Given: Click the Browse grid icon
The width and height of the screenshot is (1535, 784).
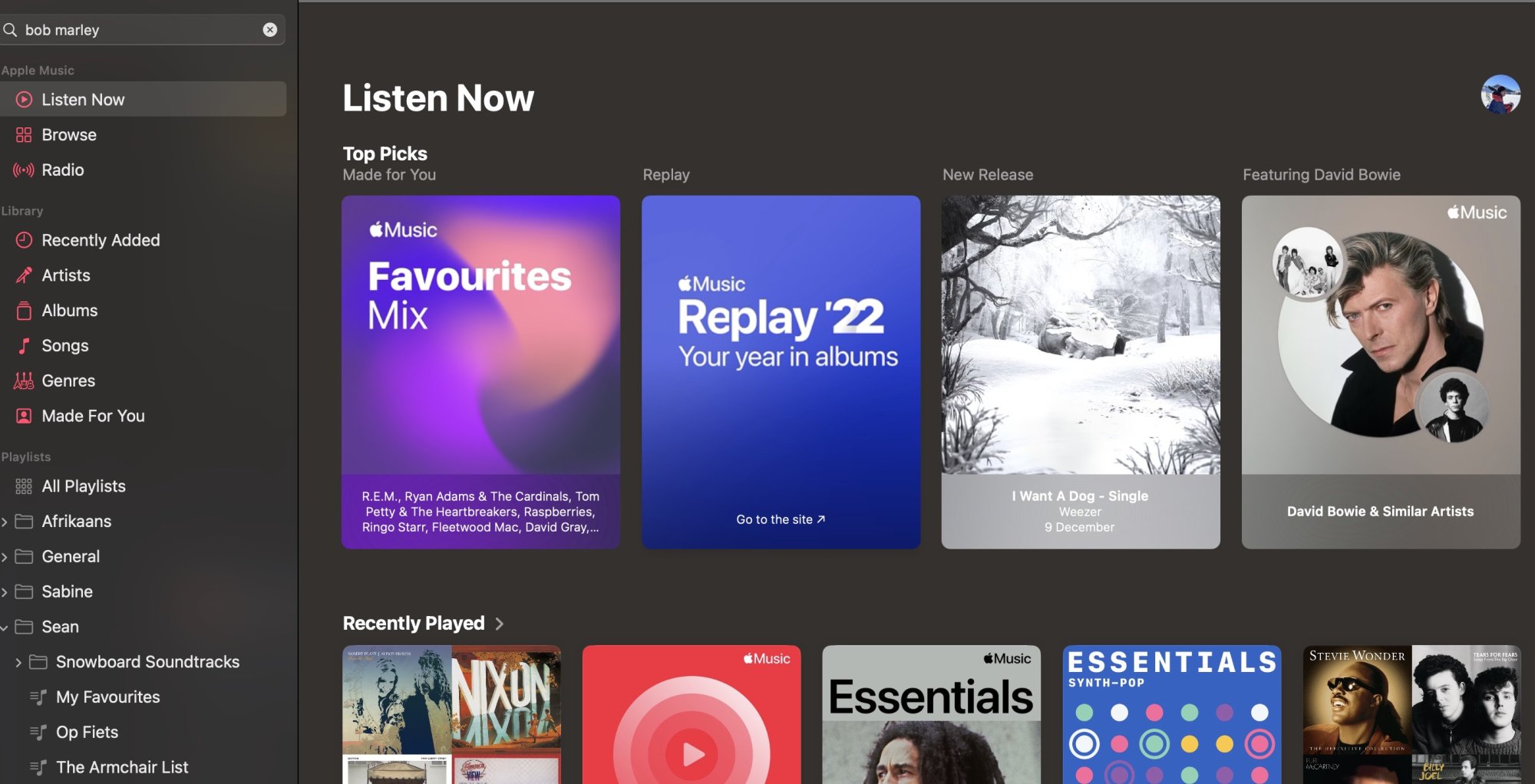Looking at the screenshot, I should 24,135.
